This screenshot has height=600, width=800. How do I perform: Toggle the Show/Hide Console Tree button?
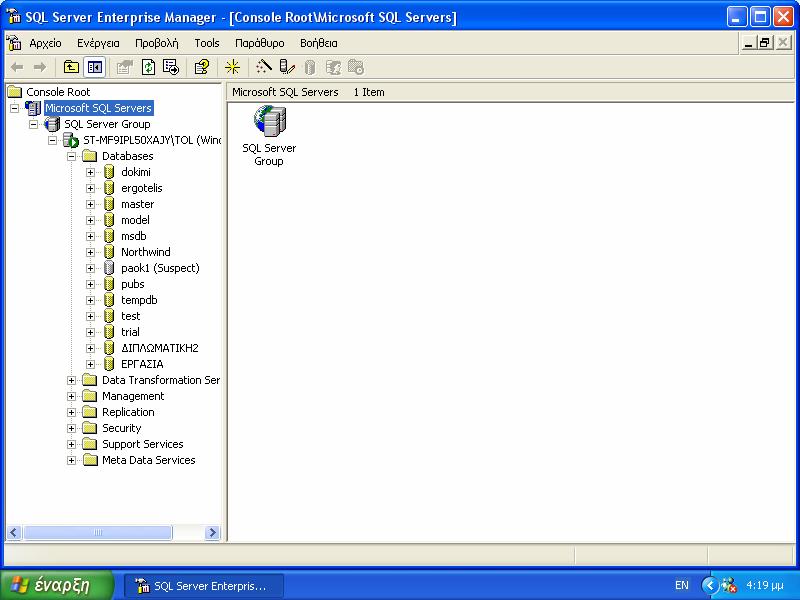click(x=94, y=67)
